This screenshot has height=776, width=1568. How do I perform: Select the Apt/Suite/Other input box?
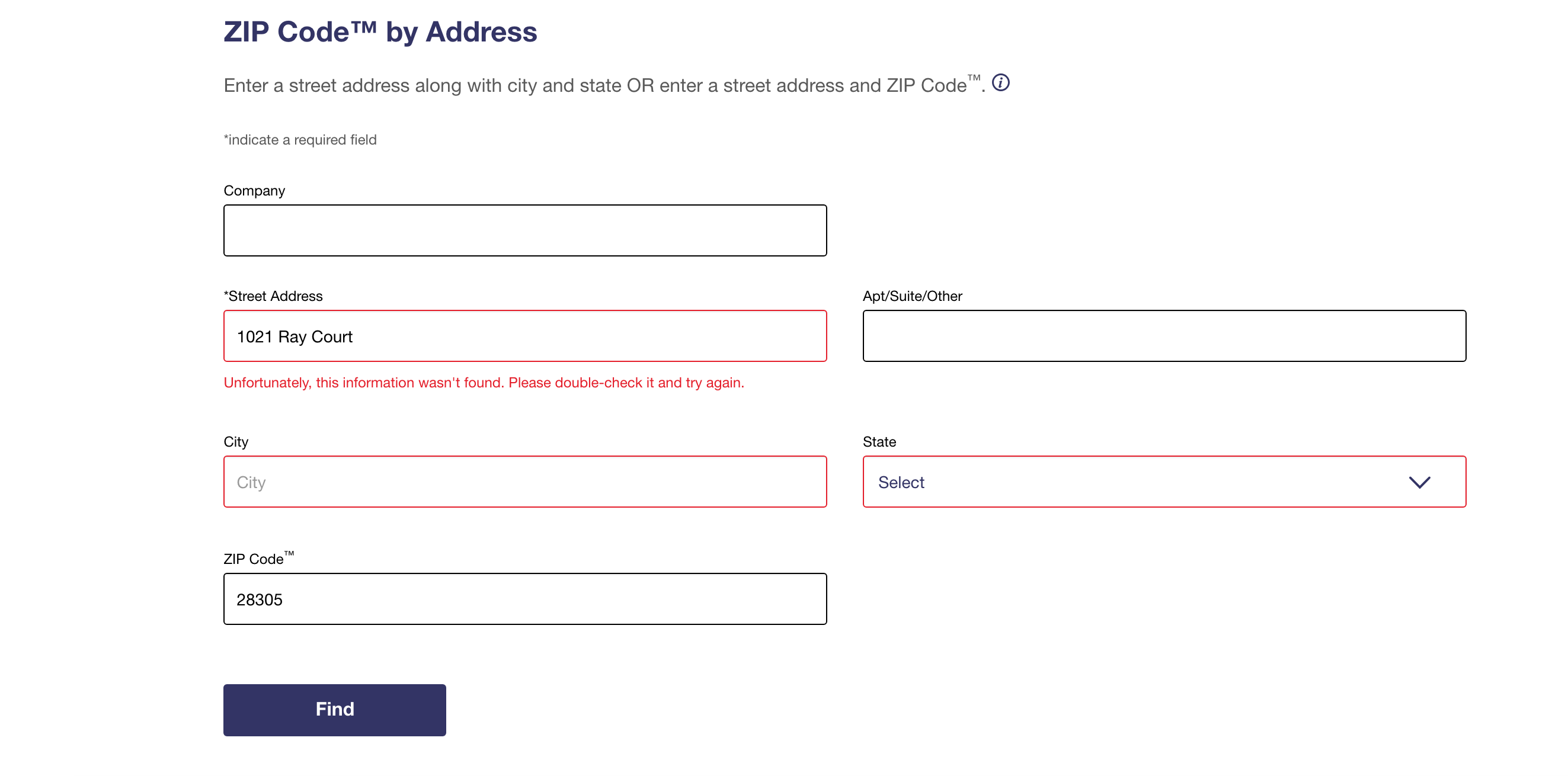tap(1164, 336)
